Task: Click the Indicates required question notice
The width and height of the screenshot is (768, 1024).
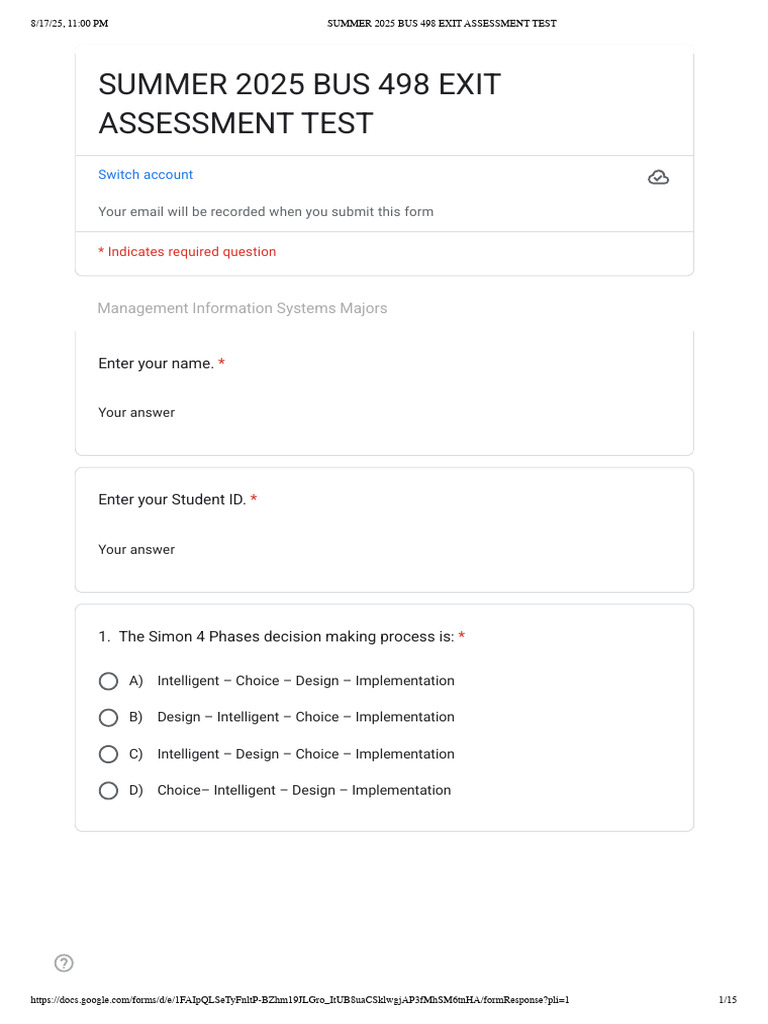Action: tap(187, 251)
